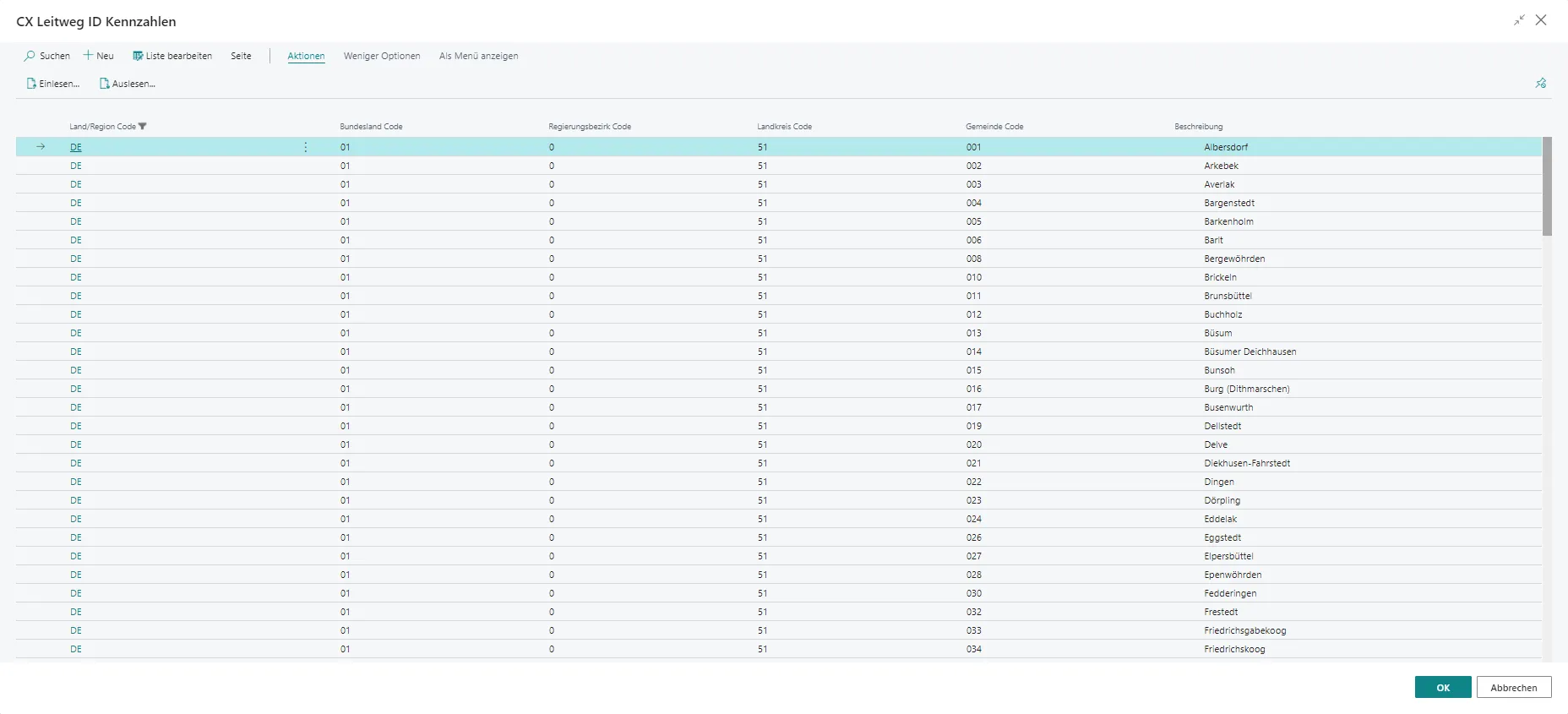Open the Seite menu
This screenshot has width=1568, height=714.
click(x=241, y=56)
